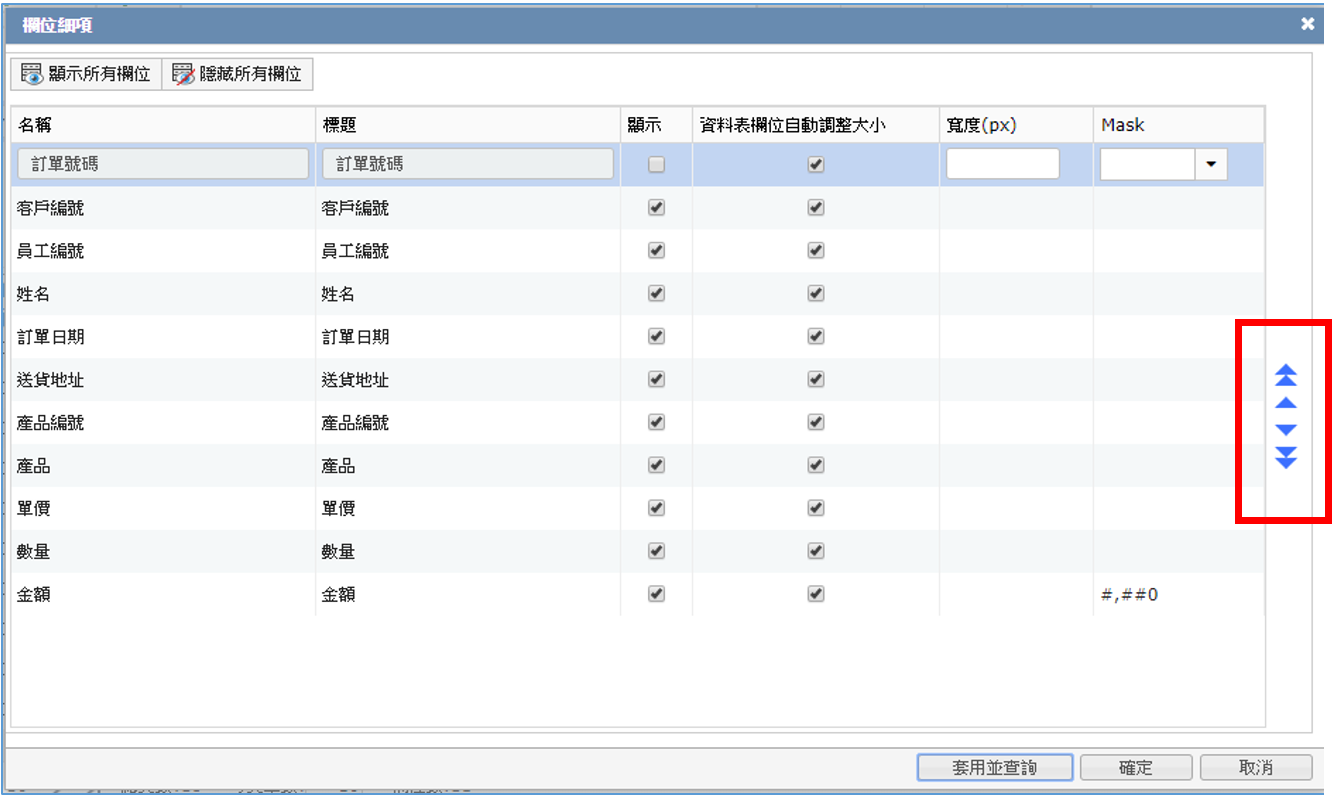Toggle 顯示 checkbox for 產品編號 row
The height and width of the screenshot is (799, 1335).
coord(656,423)
